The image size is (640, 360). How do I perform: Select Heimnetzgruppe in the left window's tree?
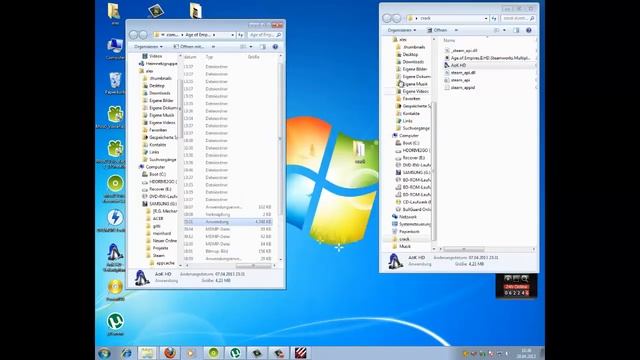[161, 64]
